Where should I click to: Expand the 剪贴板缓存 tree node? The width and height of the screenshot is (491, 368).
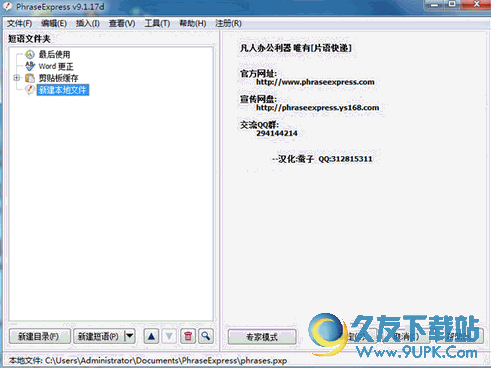tap(16, 78)
